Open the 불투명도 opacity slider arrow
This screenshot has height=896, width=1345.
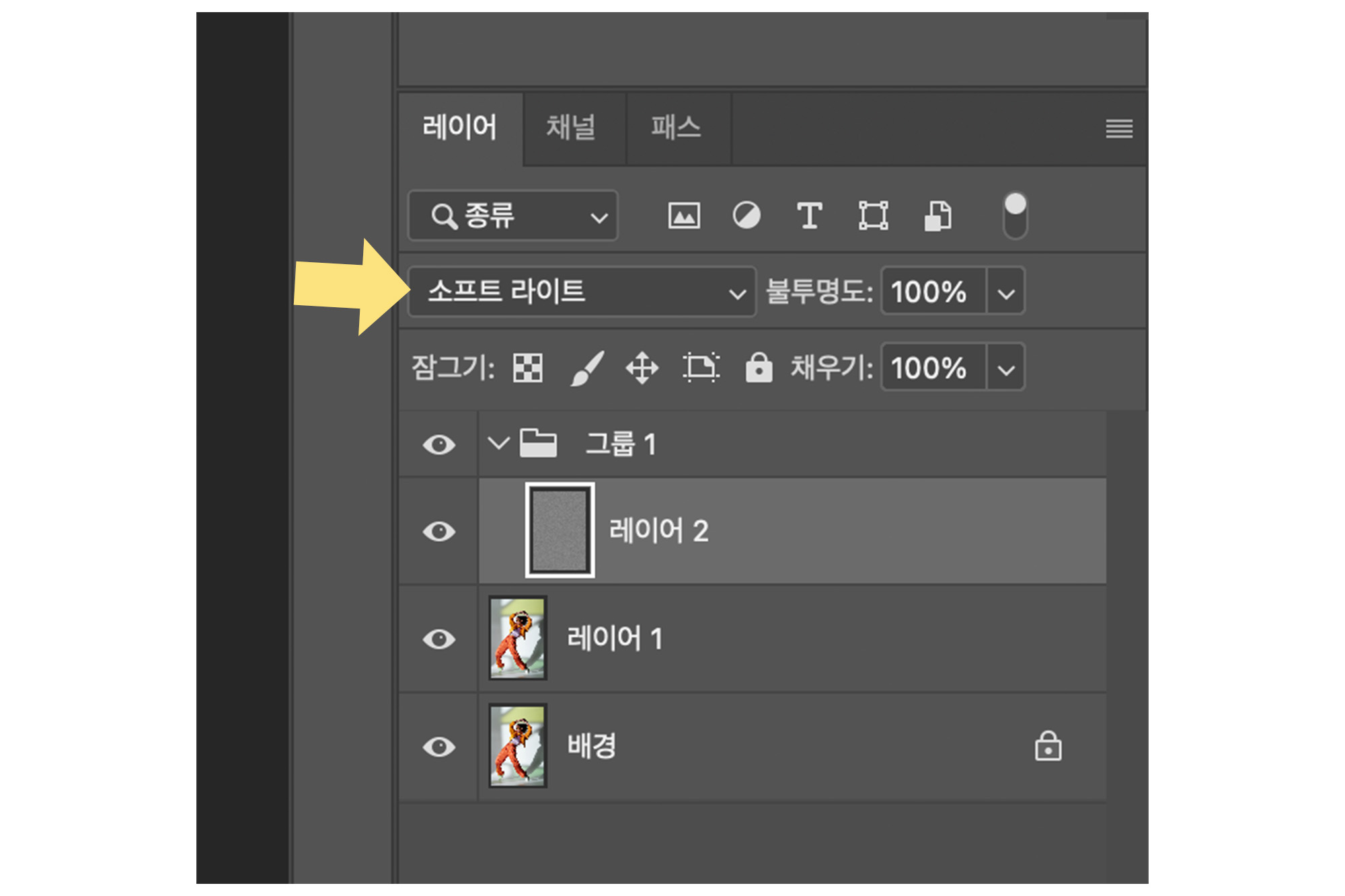(1005, 293)
